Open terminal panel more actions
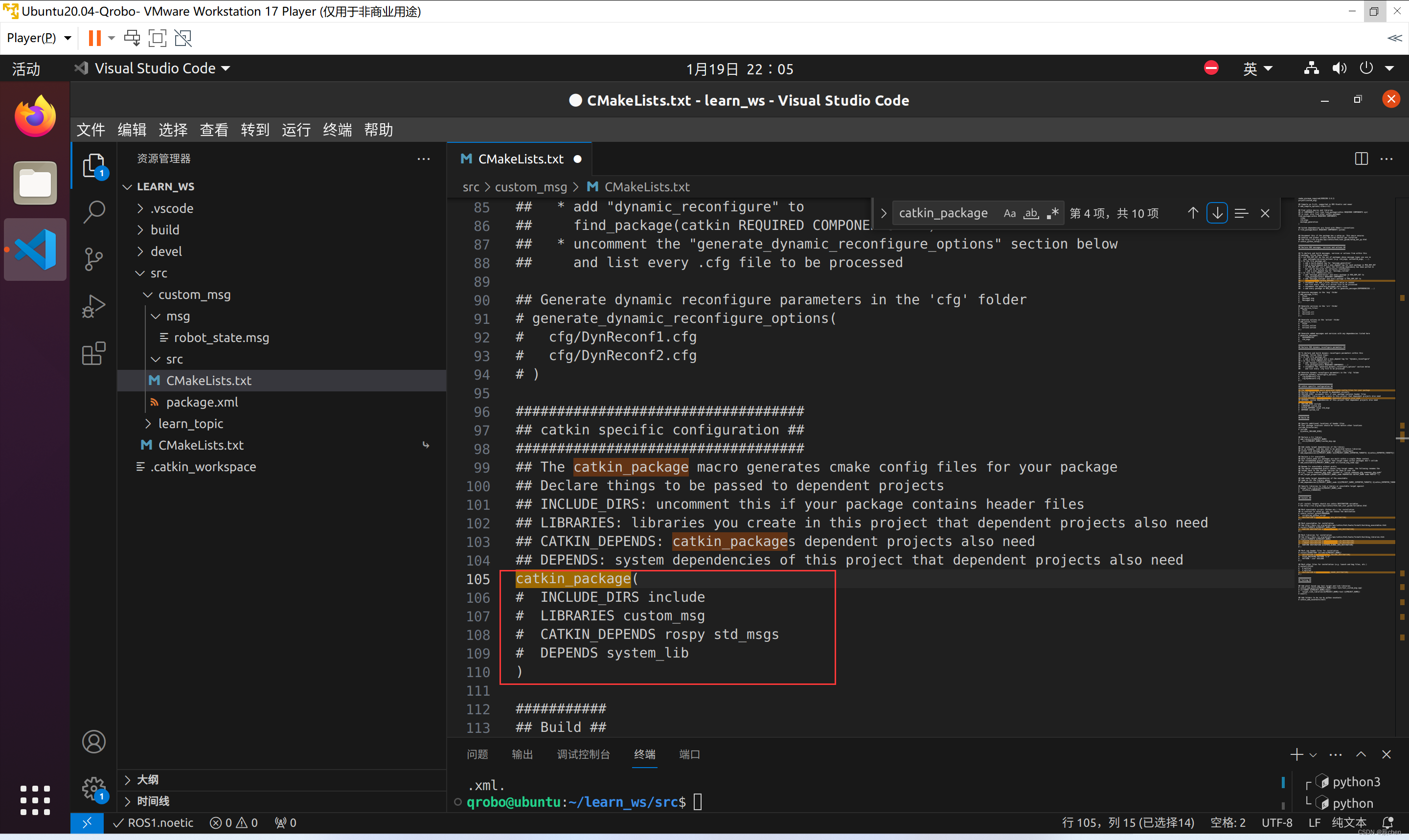This screenshot has width=1409, height=840. (x=1336, y=754)
